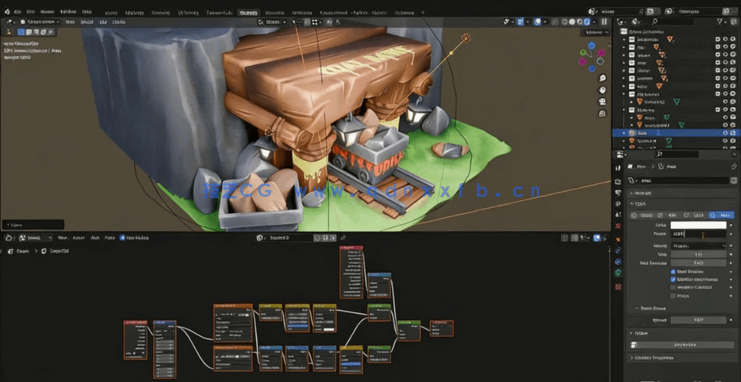This screenshot has width=741, height=382.
Task: Expand the last operation panel in viewport corner
Action: pyautogui.click(x=33, y=225)
